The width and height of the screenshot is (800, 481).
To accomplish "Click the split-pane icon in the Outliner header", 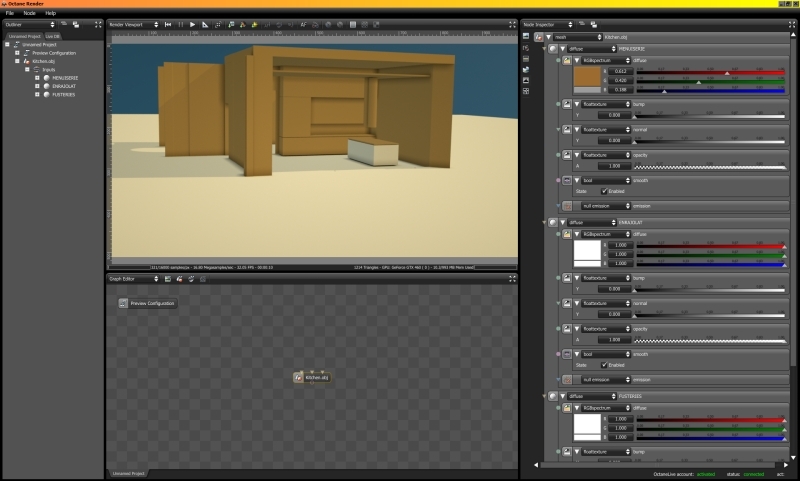I will click(76, 24).
